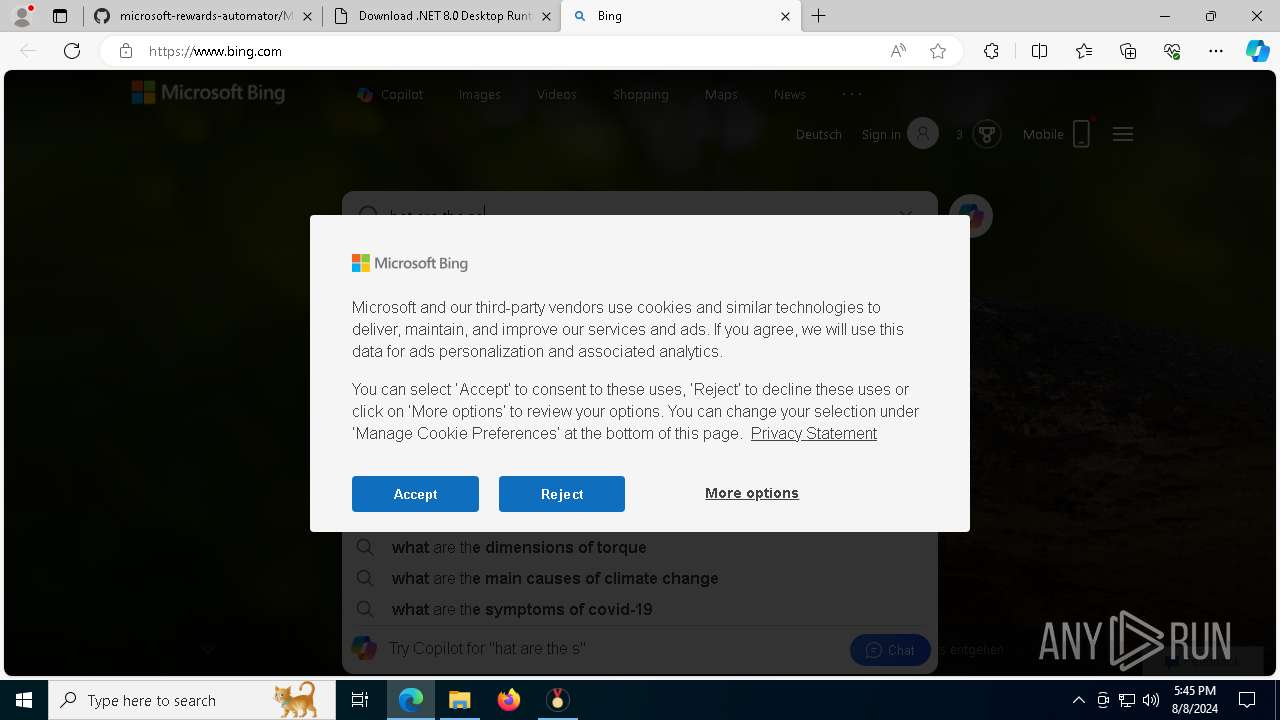Open the Privacy Statement link

coord(814,433)
